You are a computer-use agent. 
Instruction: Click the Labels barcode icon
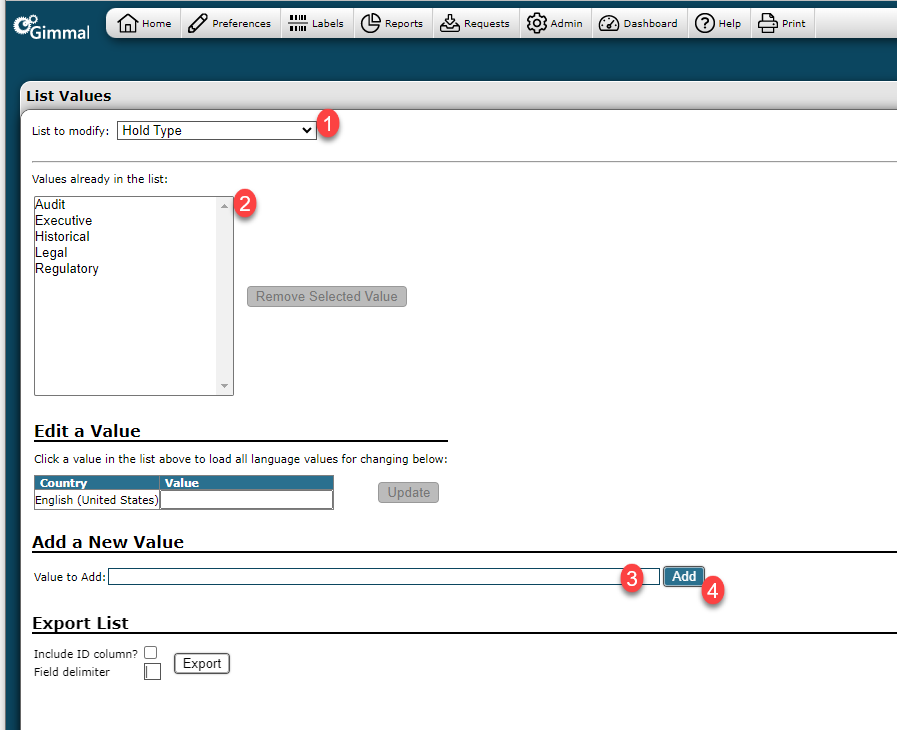(x=298, y=23)
